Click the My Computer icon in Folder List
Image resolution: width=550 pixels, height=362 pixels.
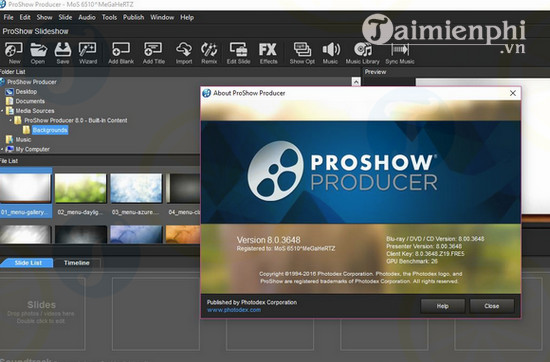(x=10, y=149)
